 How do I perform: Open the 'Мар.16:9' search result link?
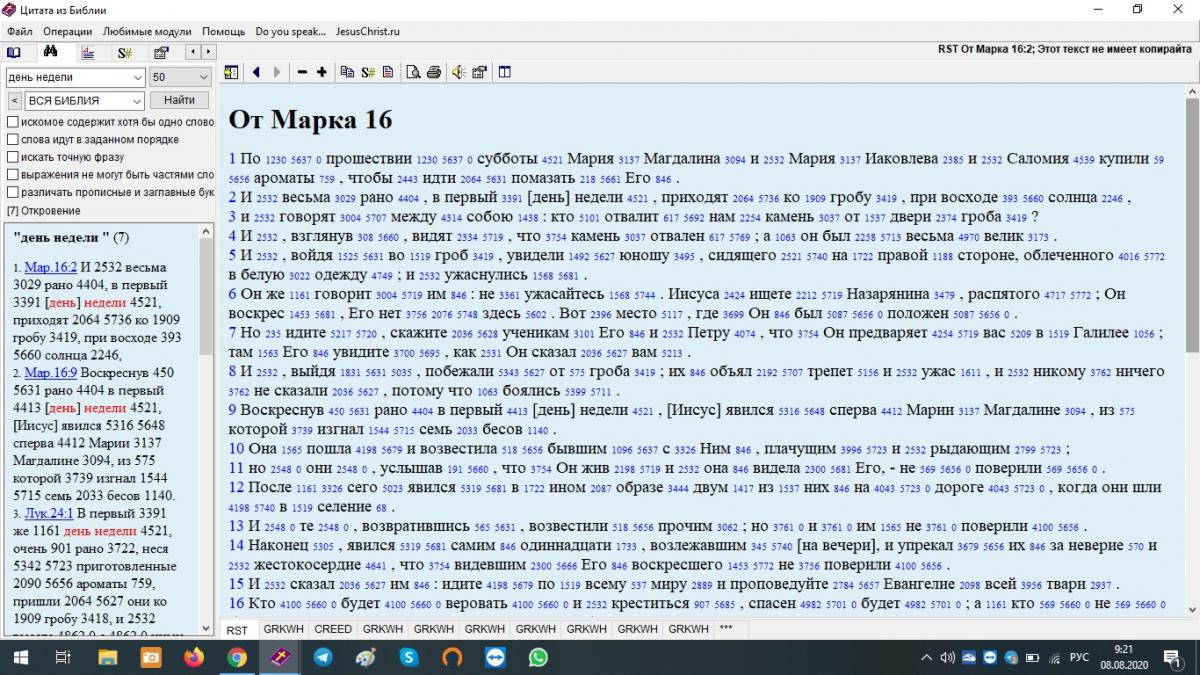coord(51,372)
